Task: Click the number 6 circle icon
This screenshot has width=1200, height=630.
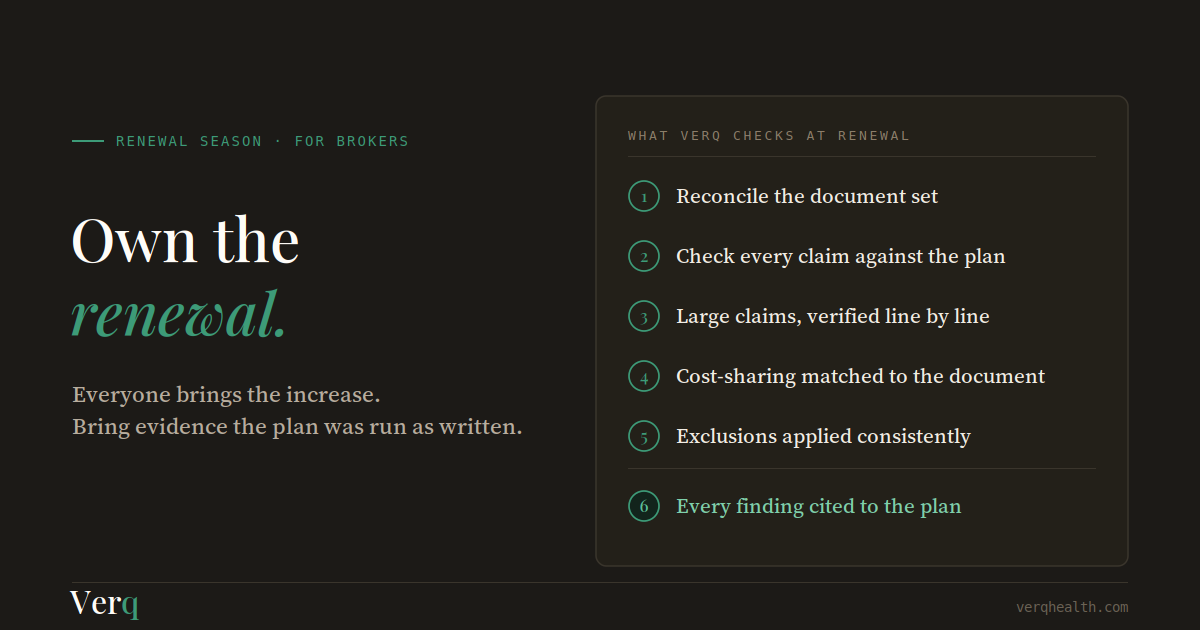Action: coord(644,506)
